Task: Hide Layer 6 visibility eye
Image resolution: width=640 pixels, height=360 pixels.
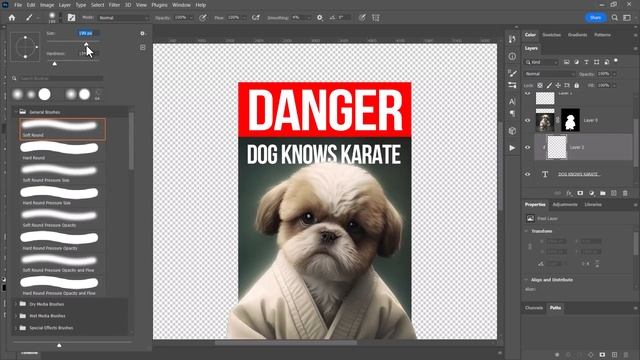Action: point(528,120)
